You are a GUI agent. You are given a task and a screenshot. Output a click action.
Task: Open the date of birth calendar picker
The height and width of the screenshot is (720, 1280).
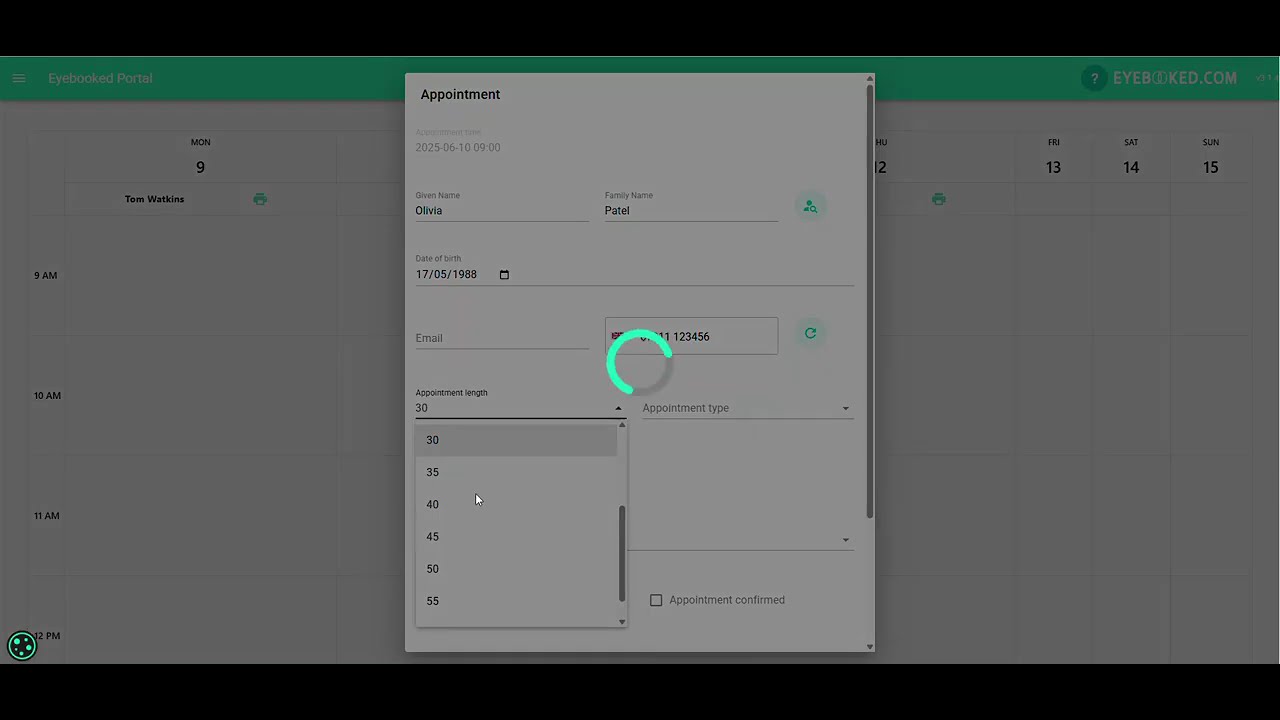[504, 275]
